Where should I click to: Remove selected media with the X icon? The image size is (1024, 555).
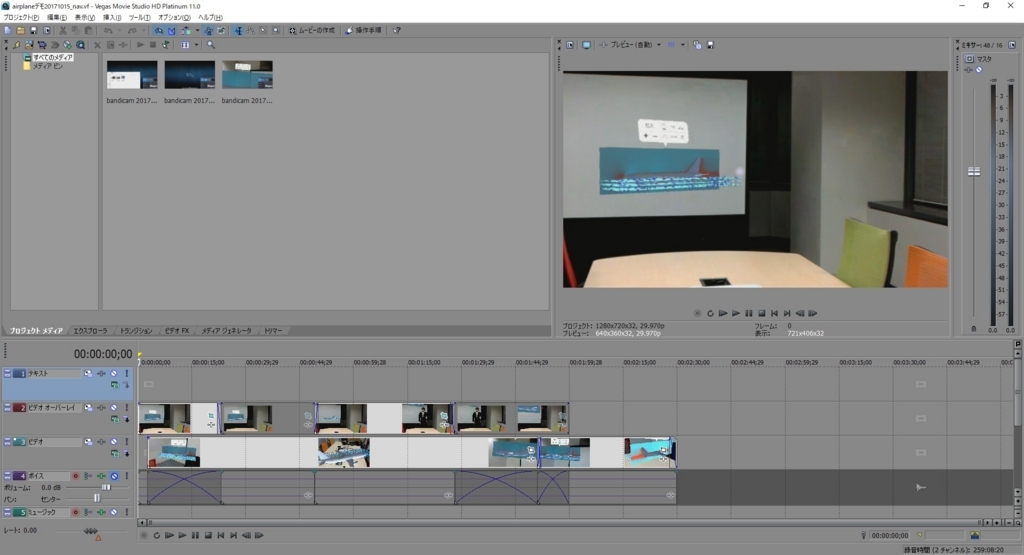point(97,45)
